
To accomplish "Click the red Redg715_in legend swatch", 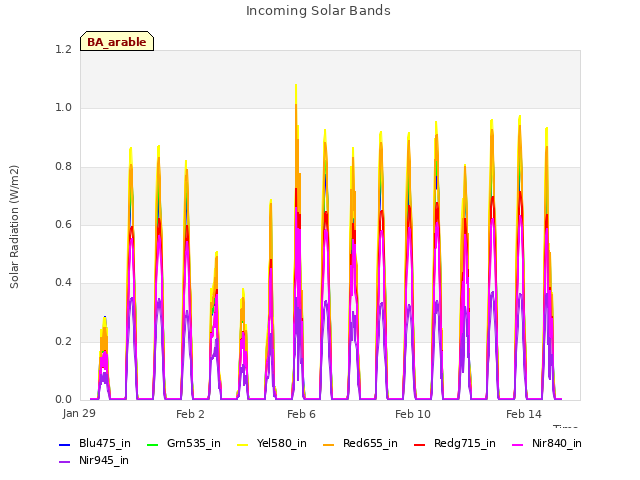I will coord(420,444).
